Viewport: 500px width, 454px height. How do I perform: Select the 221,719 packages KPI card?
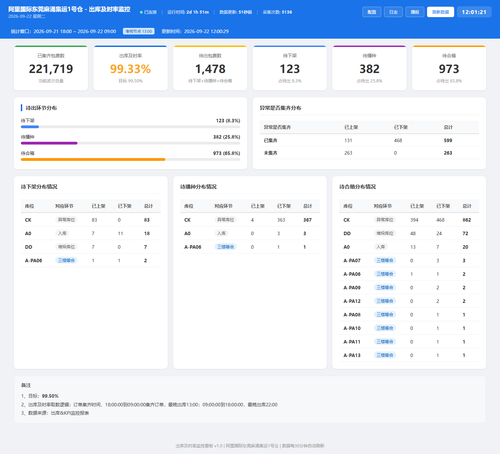point(51,68)
